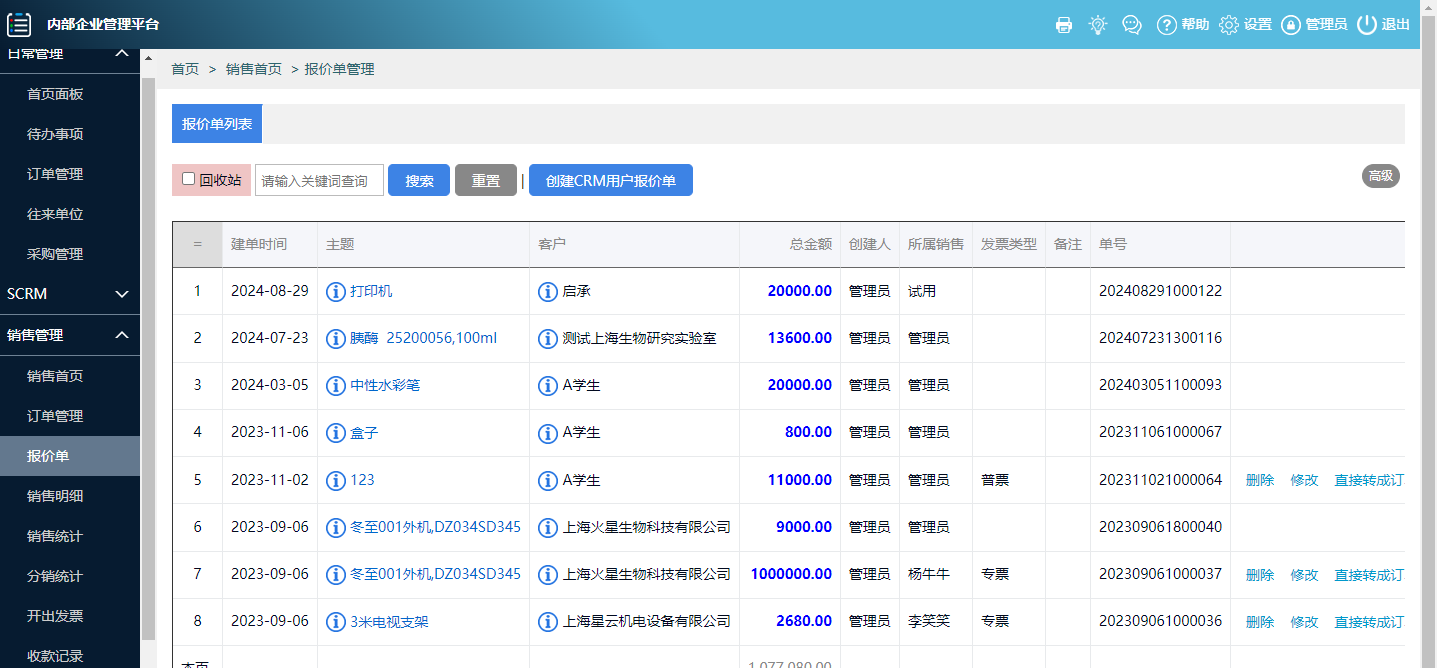Click the 帮助 help question mark icon
1437x668 pixels.
pyautogui.click(x=1166, y=25)
